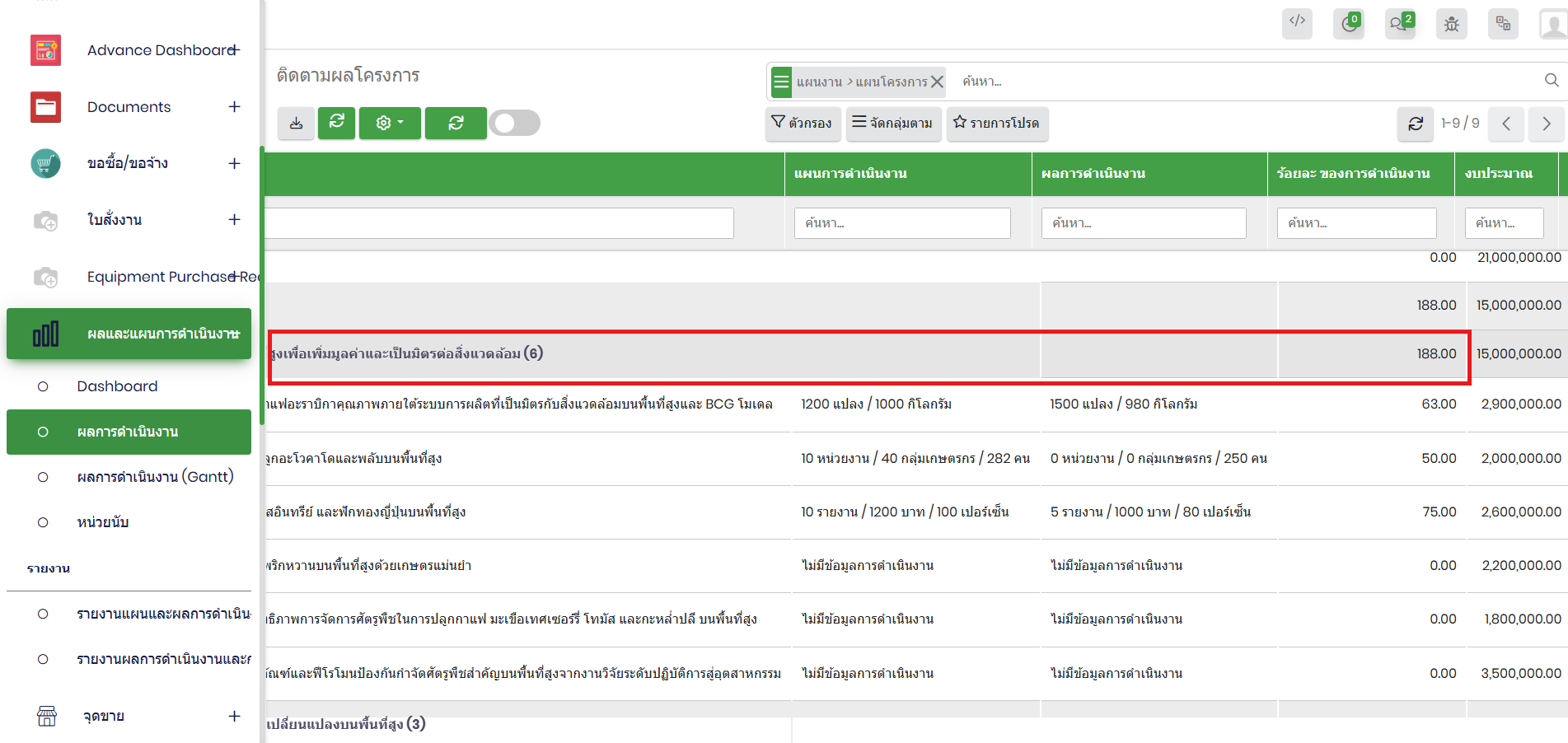Image resolution: width=1568 pixels, height=743 pixels.
Task: Click the ตัวกรอง filter button
Action: [x=803, y=124]
